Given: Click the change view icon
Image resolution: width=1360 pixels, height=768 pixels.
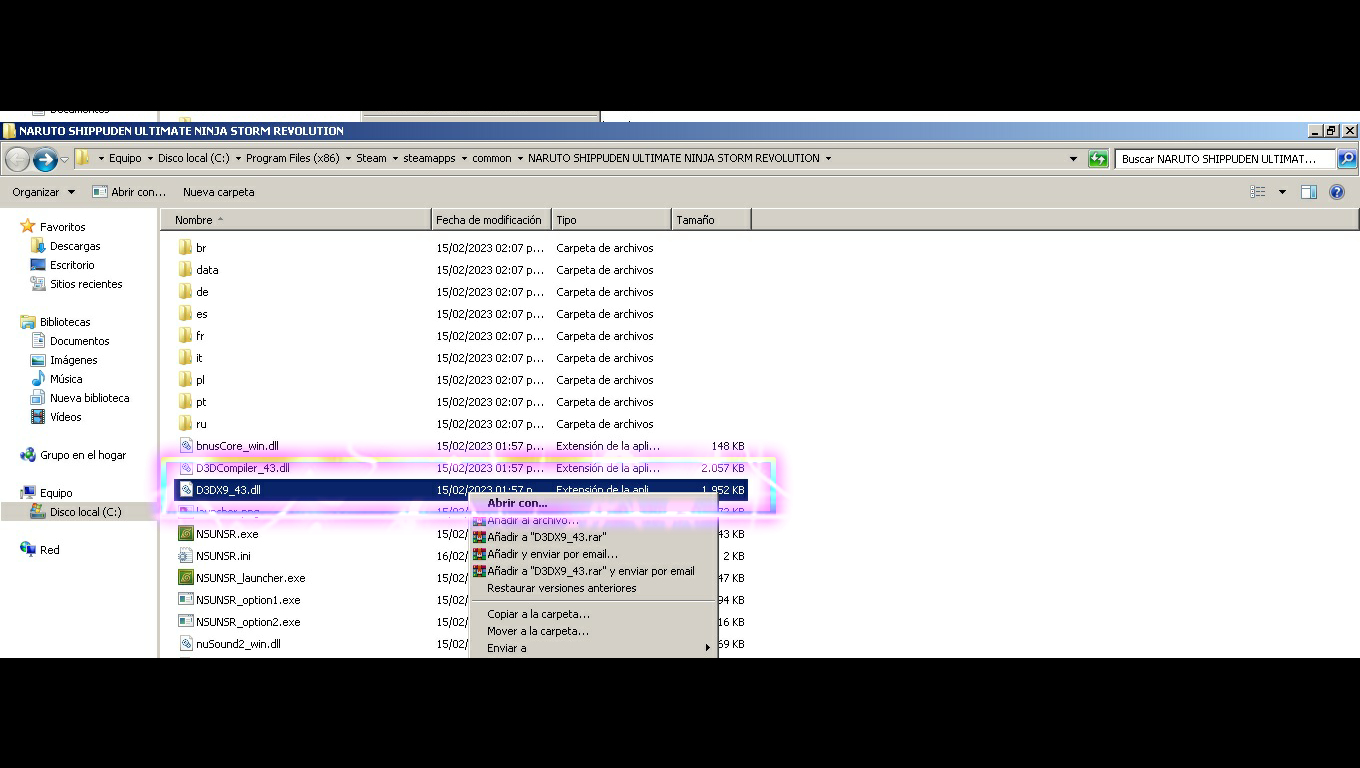Looking at the screenshot, I should 1258,192.
